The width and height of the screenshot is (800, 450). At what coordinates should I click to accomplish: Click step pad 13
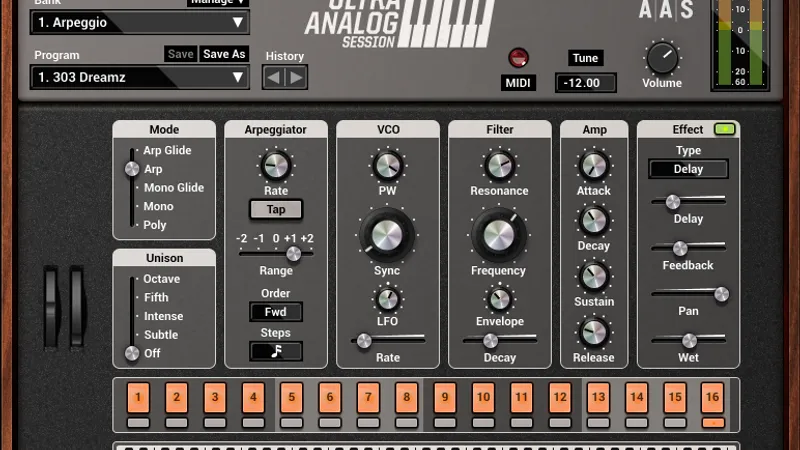[x=598, y=397]
